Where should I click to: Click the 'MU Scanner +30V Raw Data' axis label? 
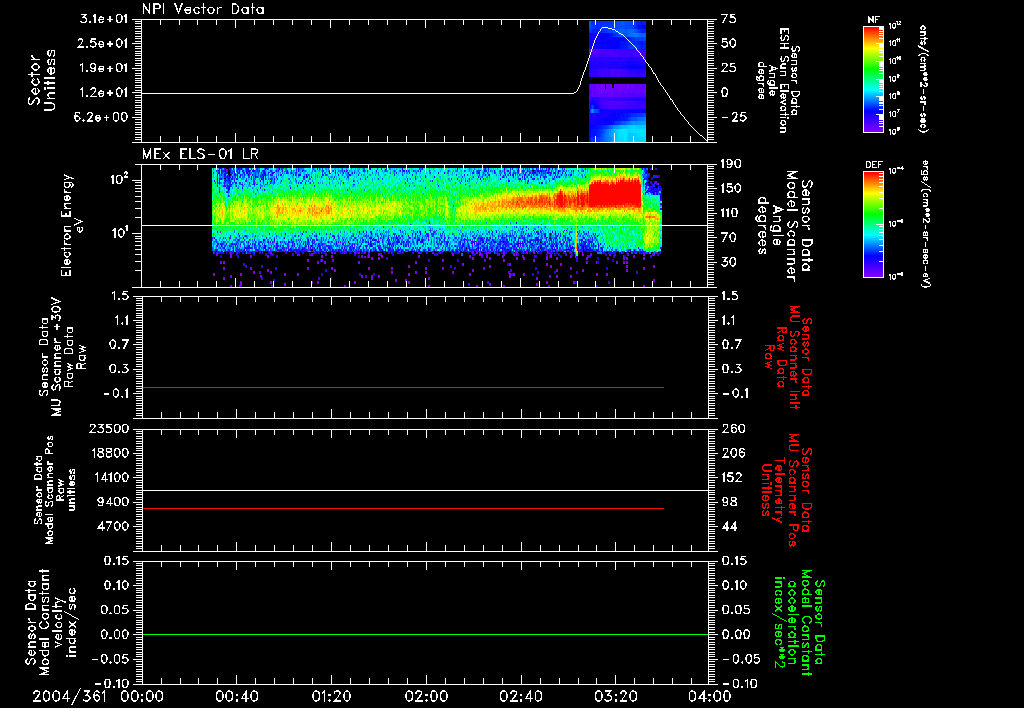coord(62,357)
